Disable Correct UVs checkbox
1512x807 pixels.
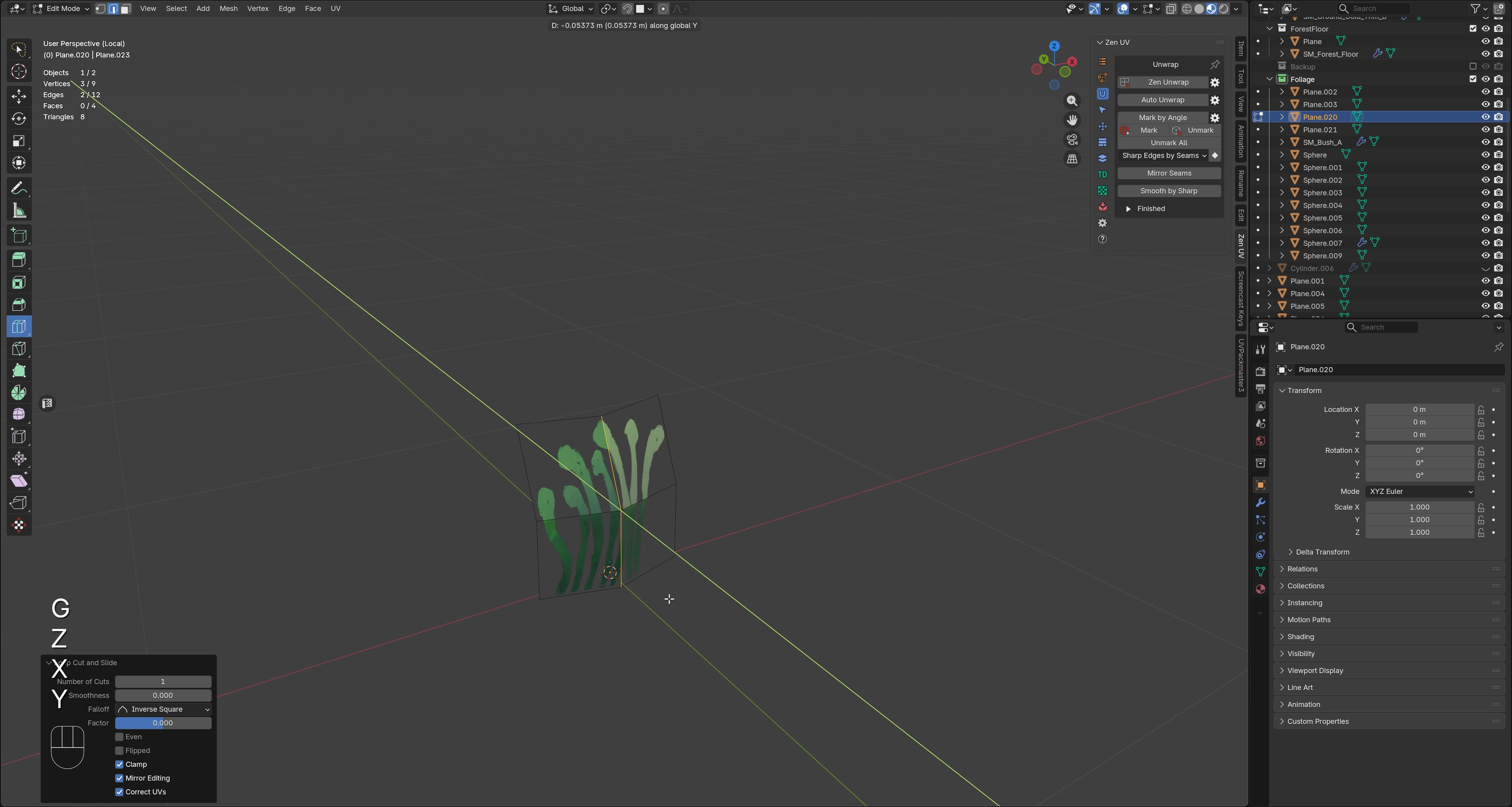click(x=119, y=792)
